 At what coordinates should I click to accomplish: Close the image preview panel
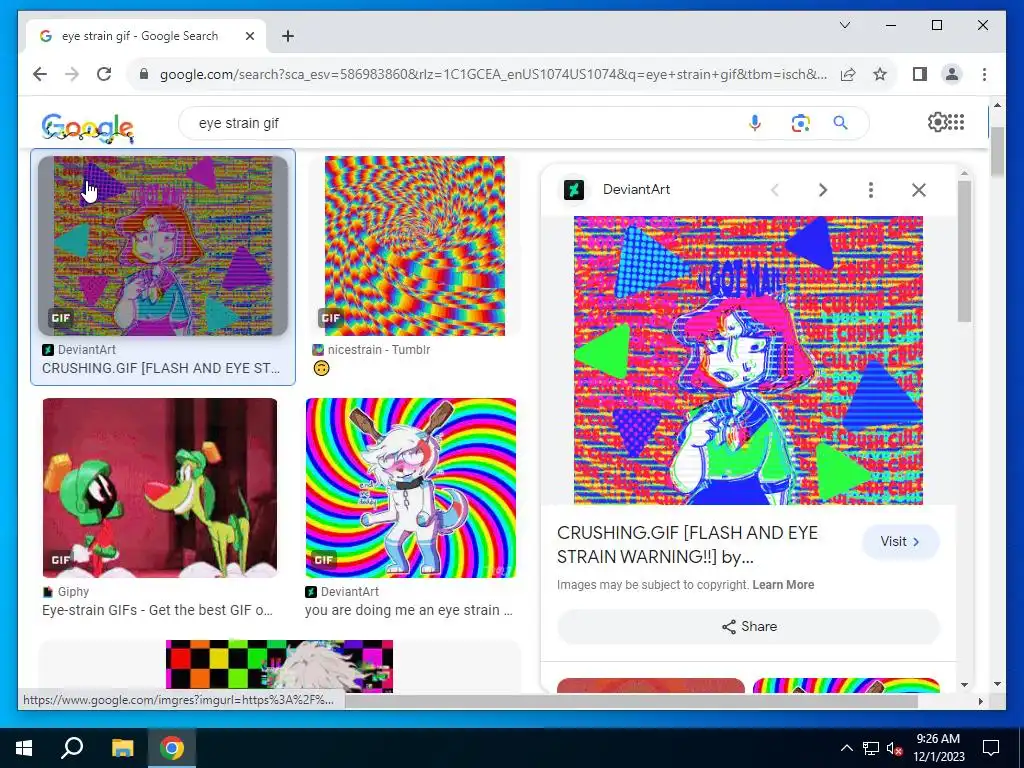(x=919, y=189)
